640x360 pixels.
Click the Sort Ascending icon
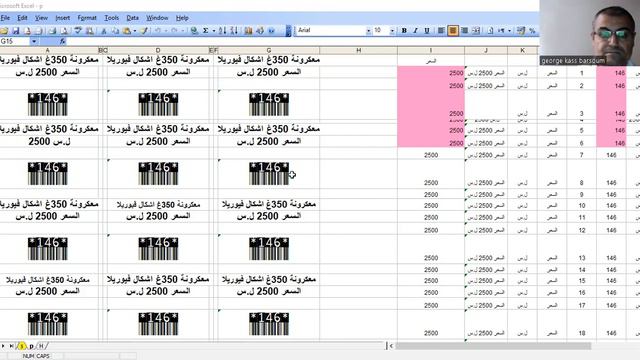[x=222, y=31]
